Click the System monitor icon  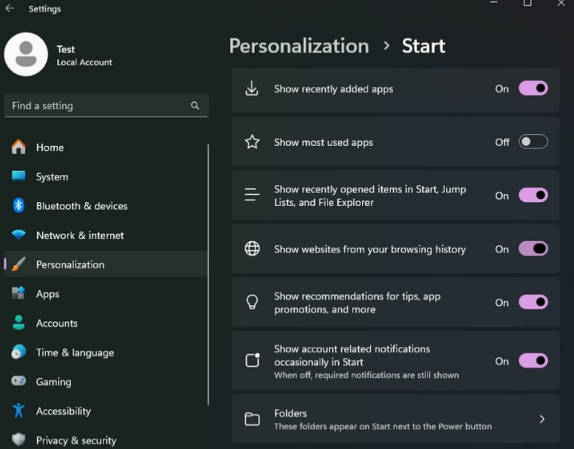point(18,176)
